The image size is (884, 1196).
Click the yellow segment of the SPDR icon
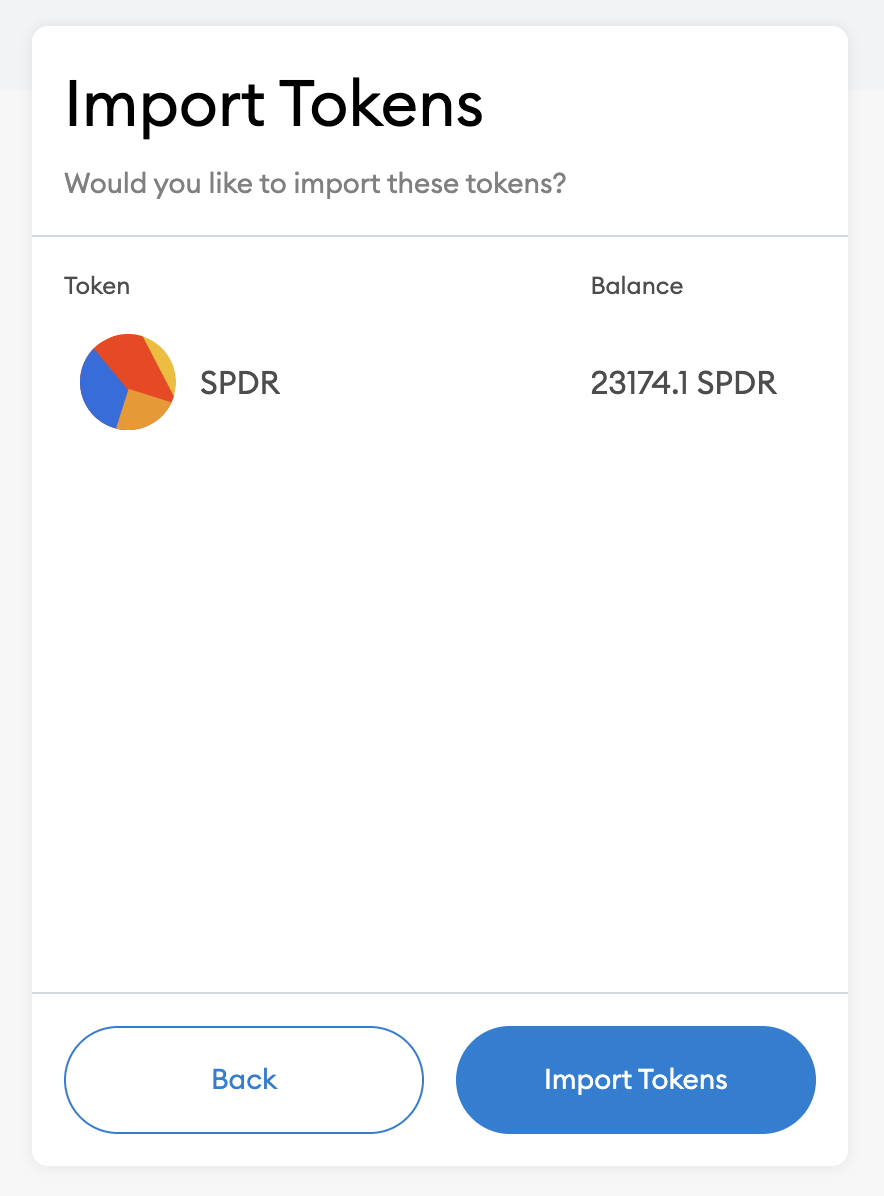coord(163,365)
